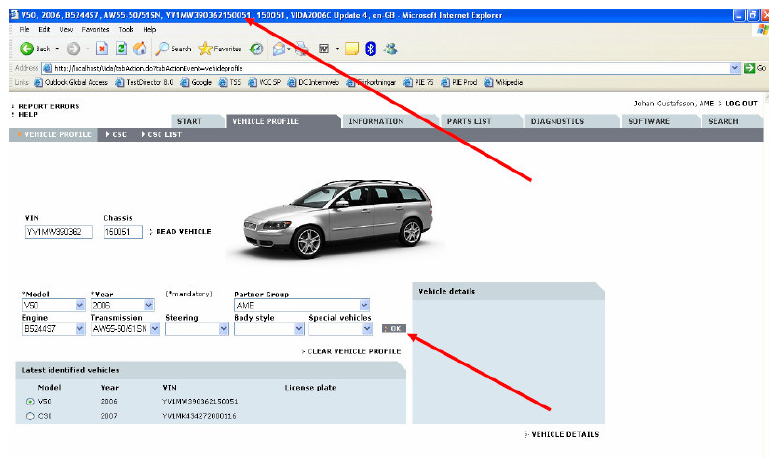
Task: Click the IE Forward arrow icon
Action: (73, 48)
